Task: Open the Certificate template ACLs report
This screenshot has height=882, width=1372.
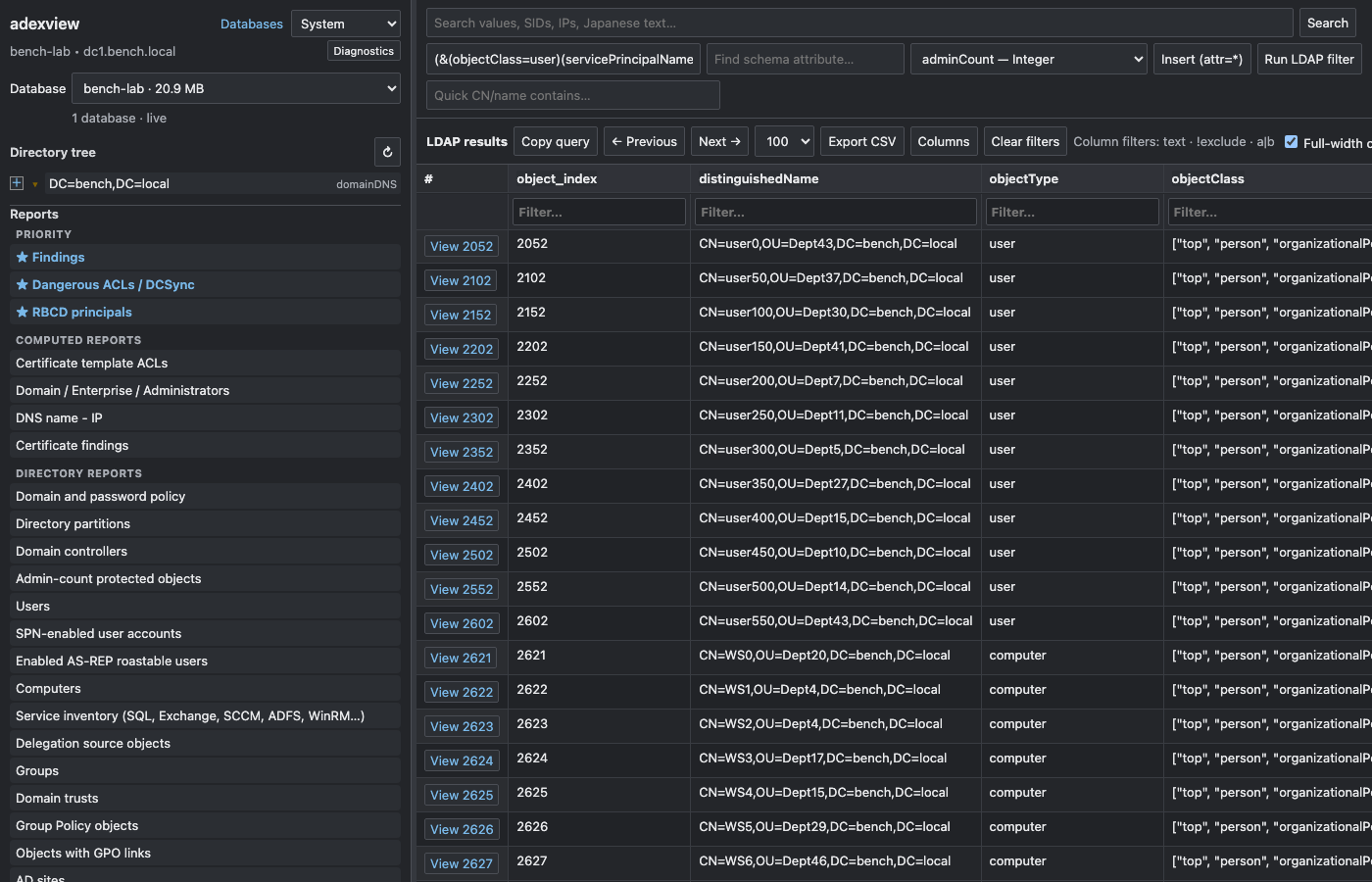Action: pyautogui.click(x=205, y=363)
